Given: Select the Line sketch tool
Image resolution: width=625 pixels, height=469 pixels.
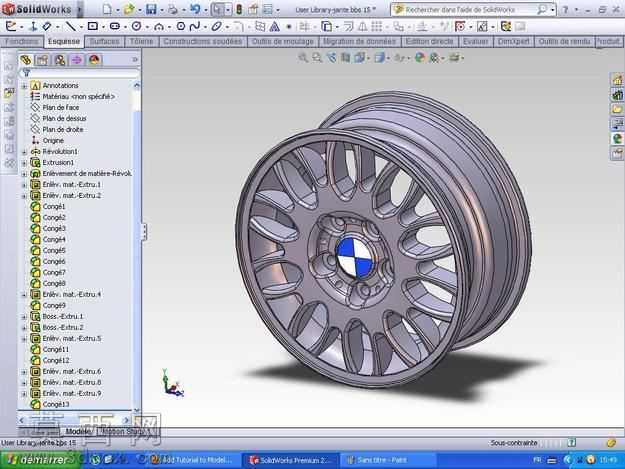Looking at the screenshot, I should coord(70,27).
